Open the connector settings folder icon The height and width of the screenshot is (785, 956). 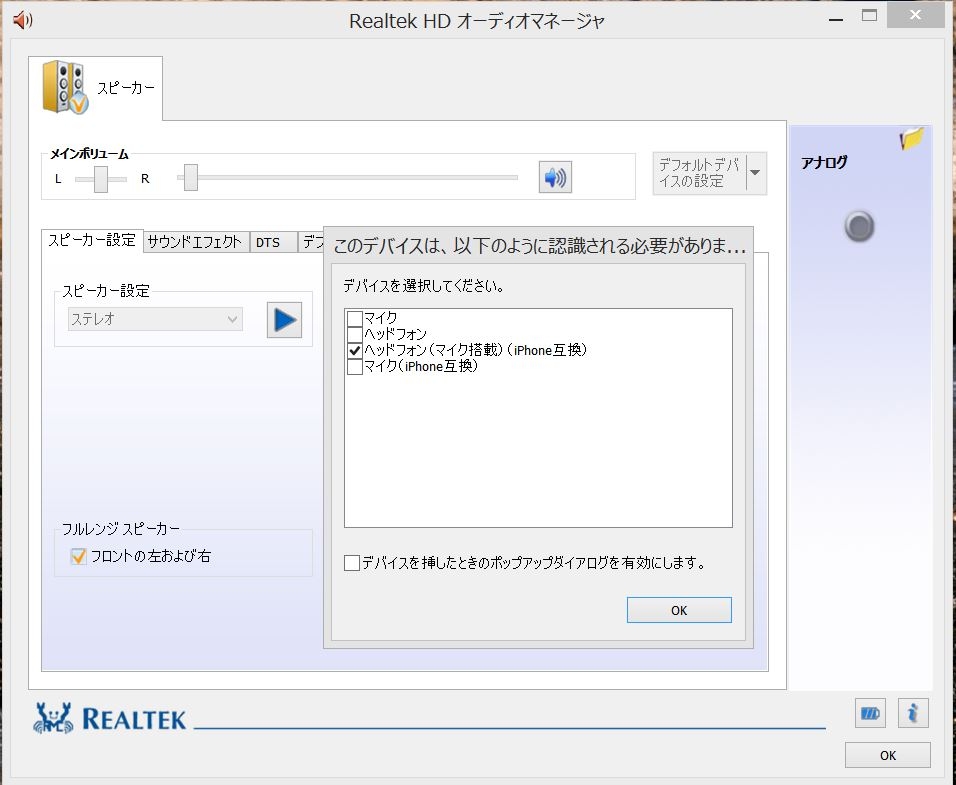(911, 138)
